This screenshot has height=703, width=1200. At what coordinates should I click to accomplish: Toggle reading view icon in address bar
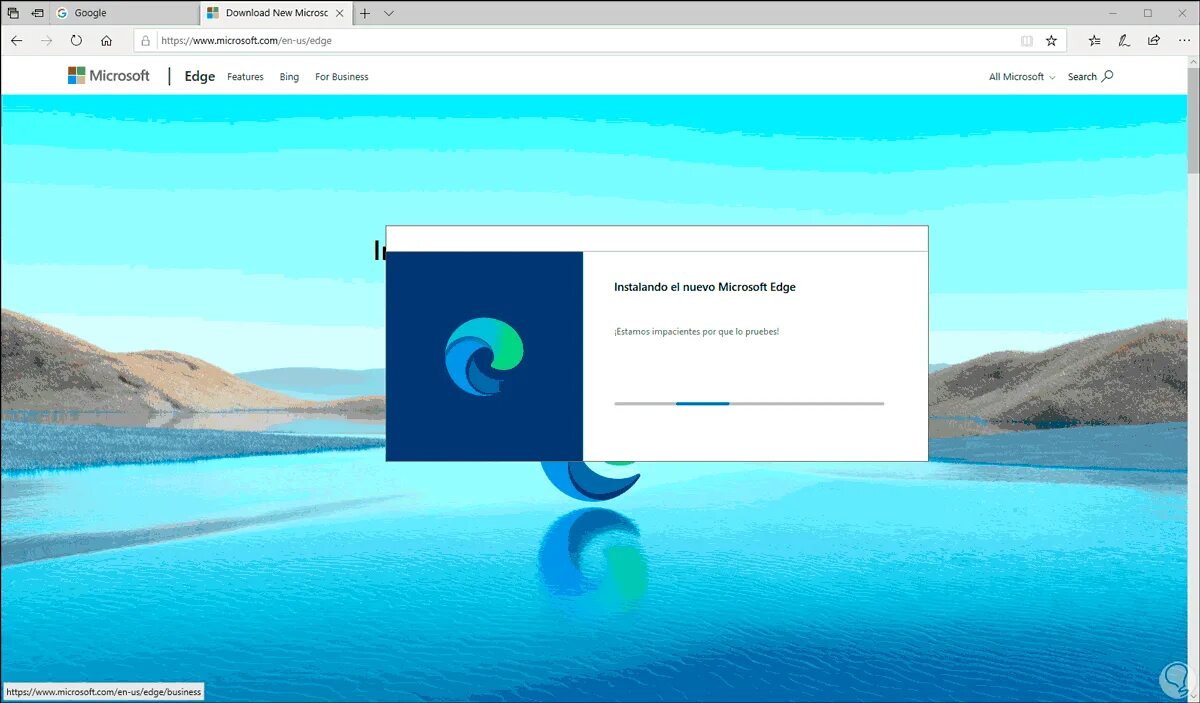(x=1026, y=41)
